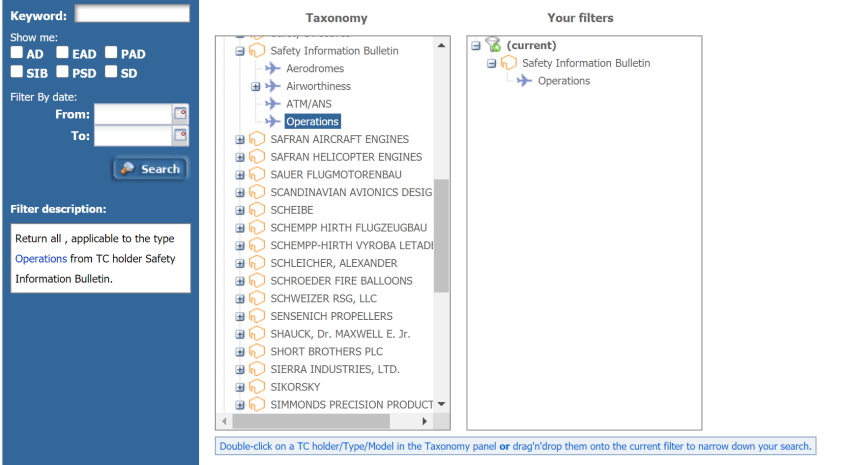Image resolution: width=844 pixels, height=465 pixels.
Task: Click Safety Information Bulletin icon in Your filters
Action: point(509,63)
